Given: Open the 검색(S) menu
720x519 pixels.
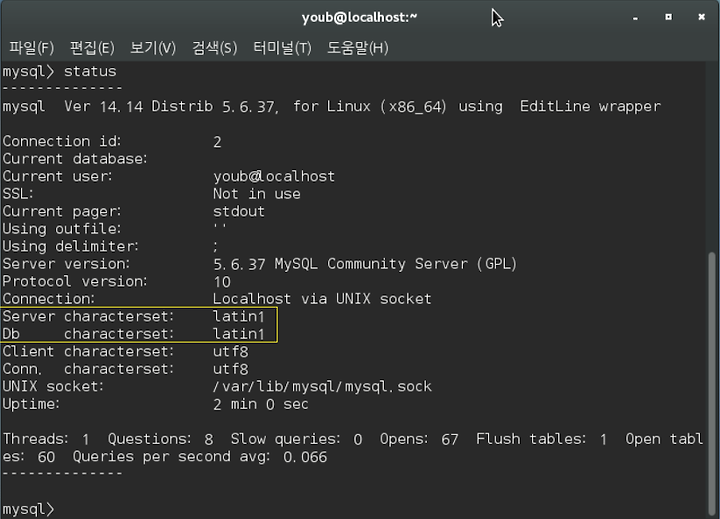Looking at the screenshot, I should click(214, 47).
